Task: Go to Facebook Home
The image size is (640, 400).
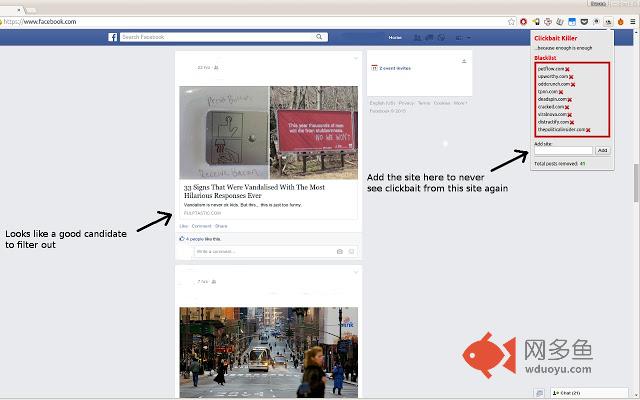Action: click(x=395, y=38)
